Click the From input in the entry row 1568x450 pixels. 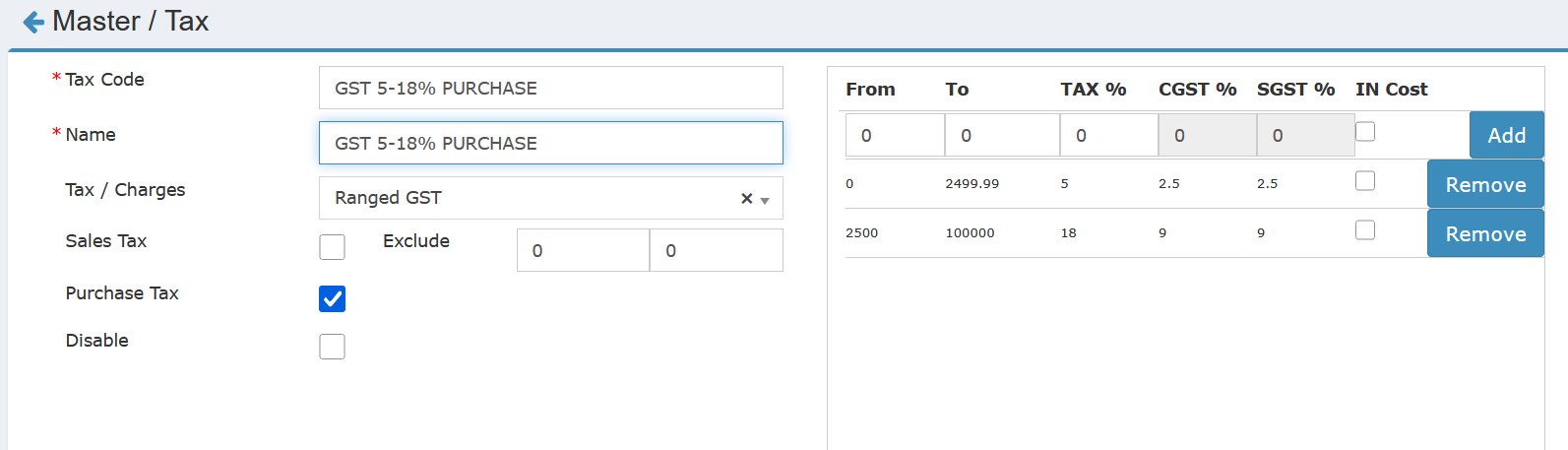895,136
